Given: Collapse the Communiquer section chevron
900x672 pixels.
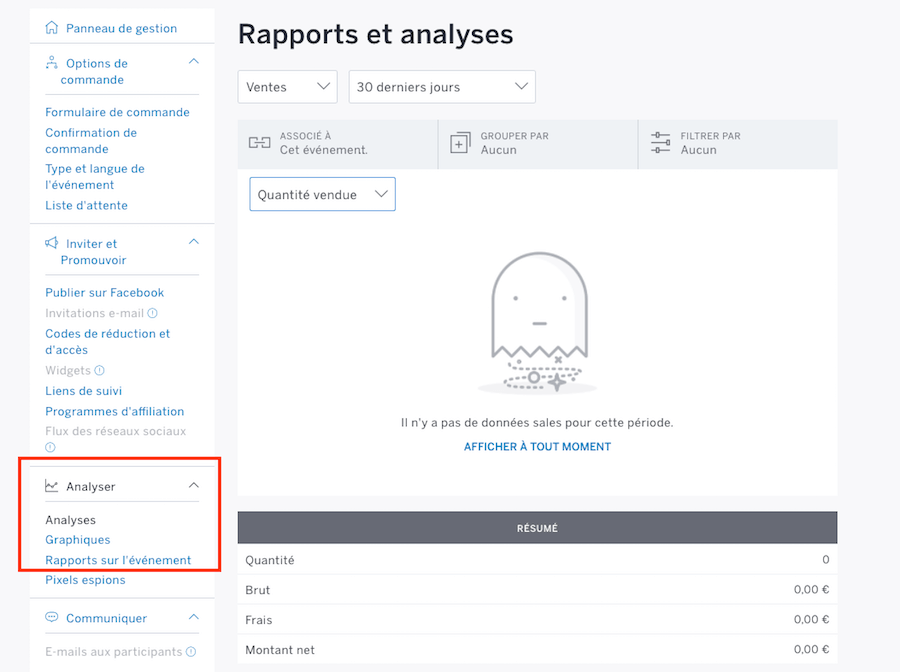Looking at the screenshot, I should [x=194, y=617].
